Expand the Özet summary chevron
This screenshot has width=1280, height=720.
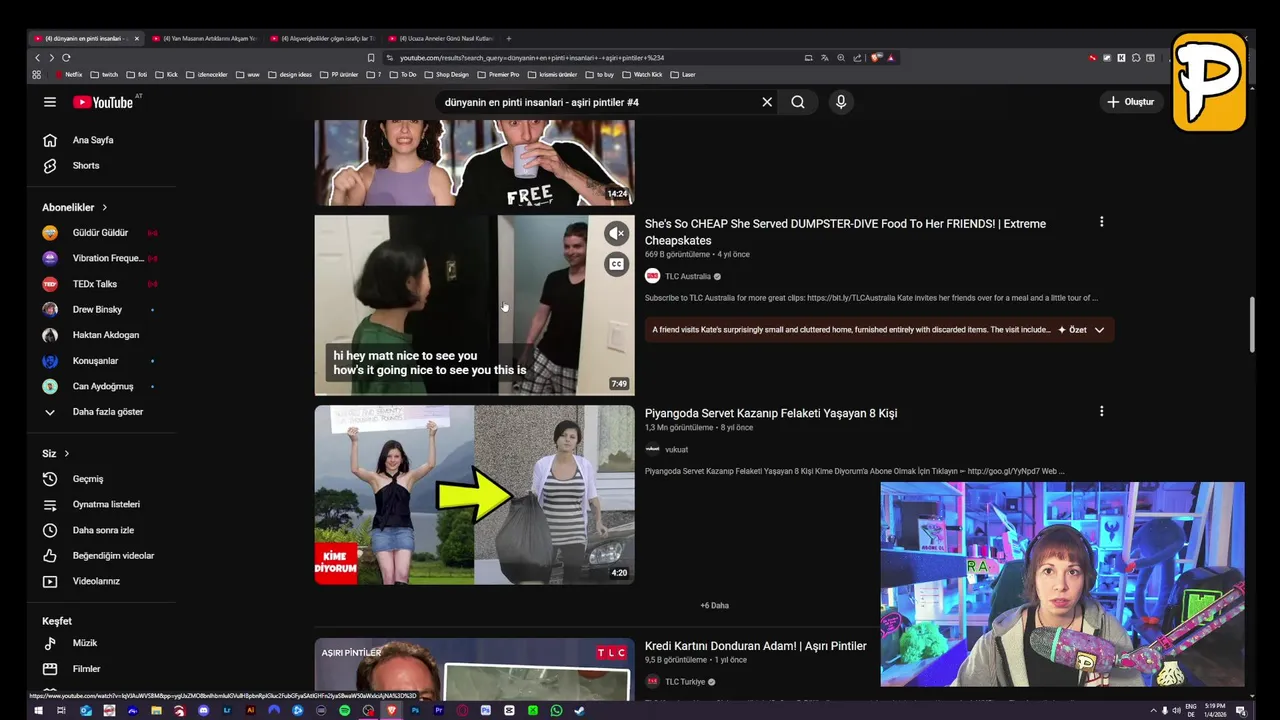[1099, 330]
